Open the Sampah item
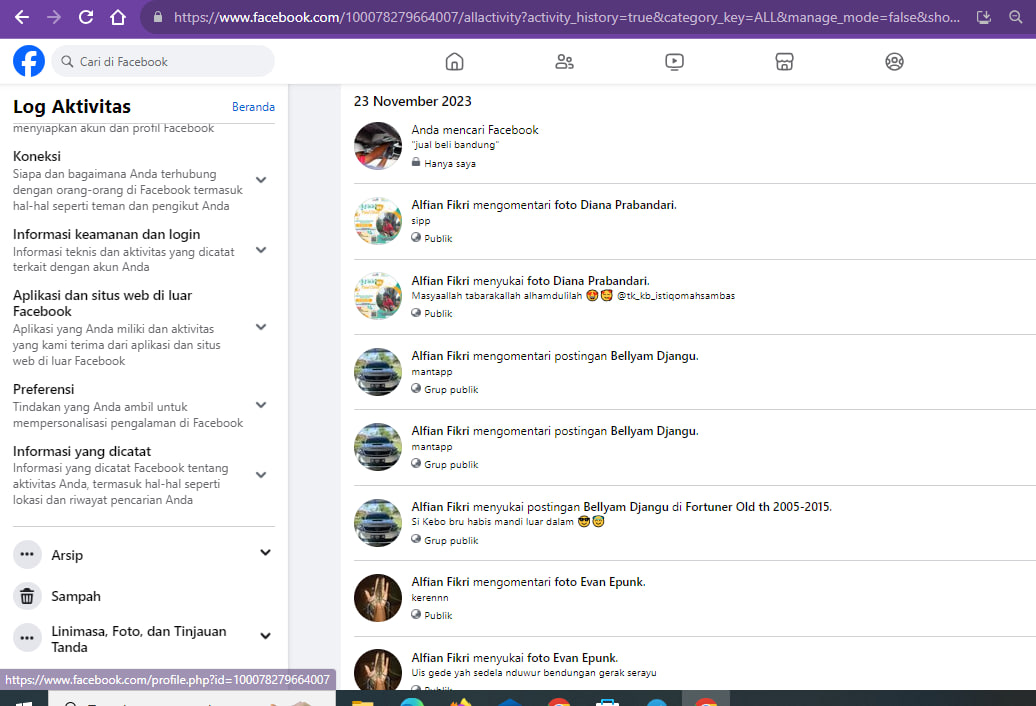The height and width of the screenshot is (706, 1036). [x=144, y=596]
